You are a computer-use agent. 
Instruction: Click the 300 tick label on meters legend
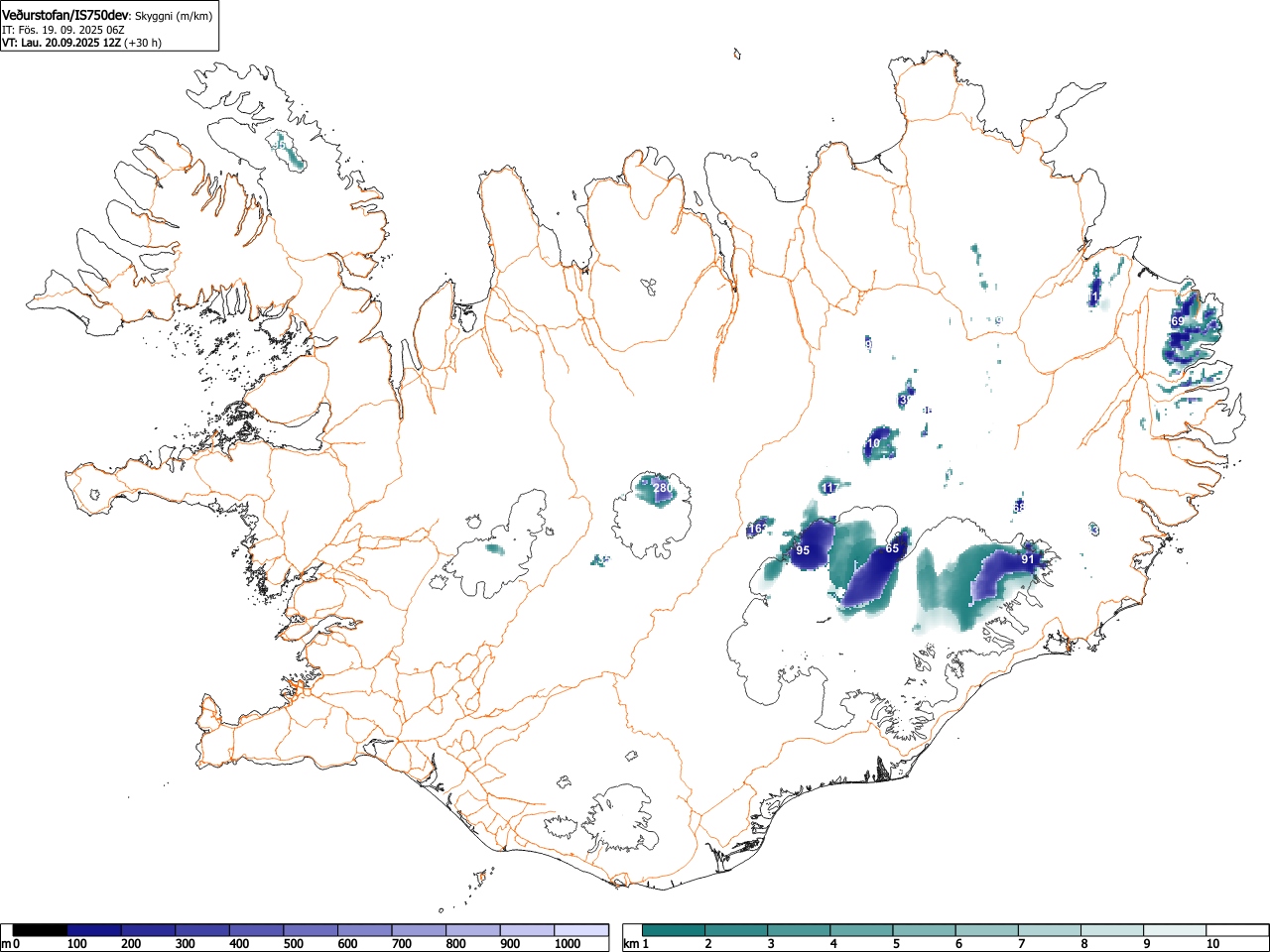pyautogui.click(x=185, y=944)
